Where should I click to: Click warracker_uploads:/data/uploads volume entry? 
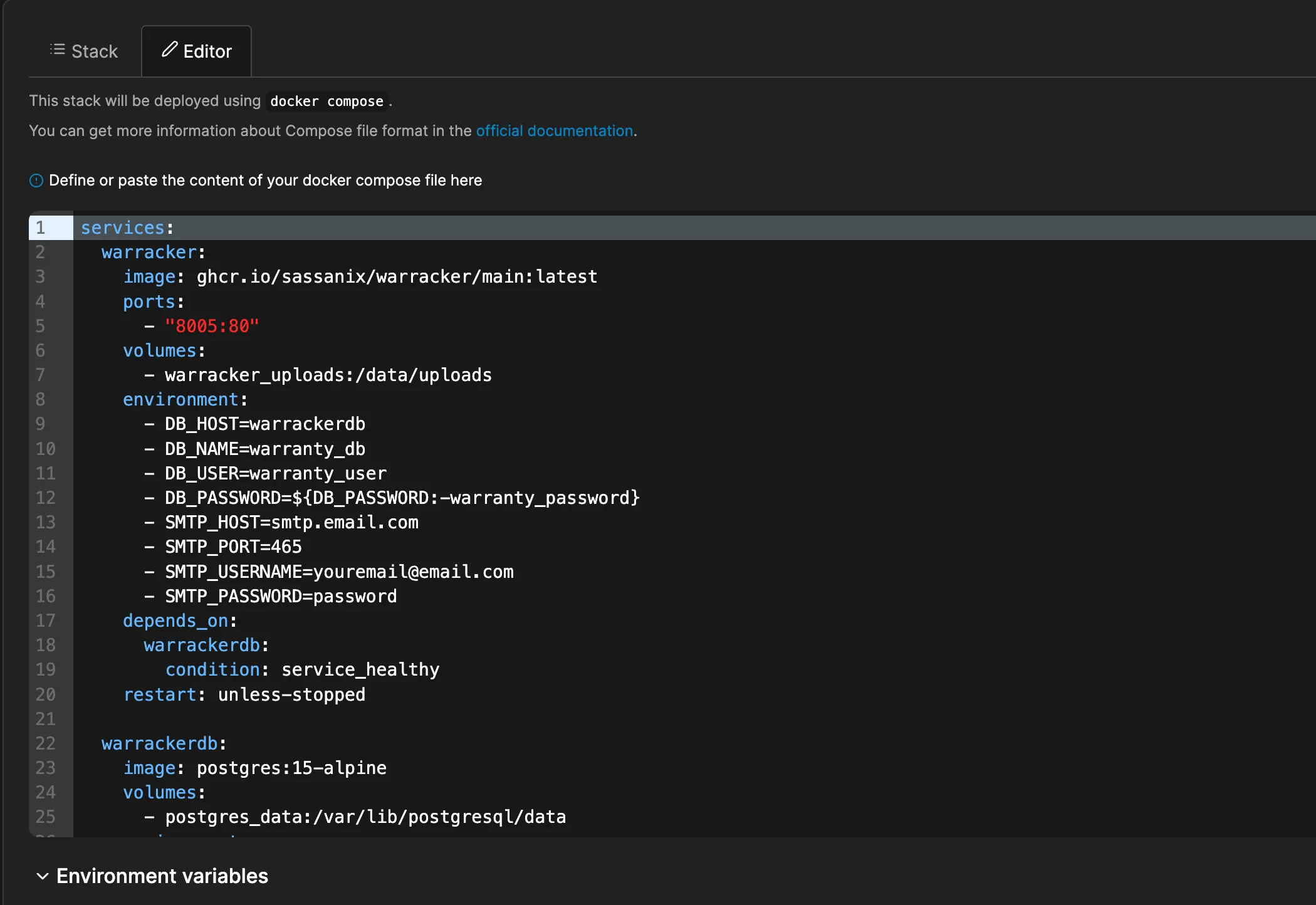328,375
